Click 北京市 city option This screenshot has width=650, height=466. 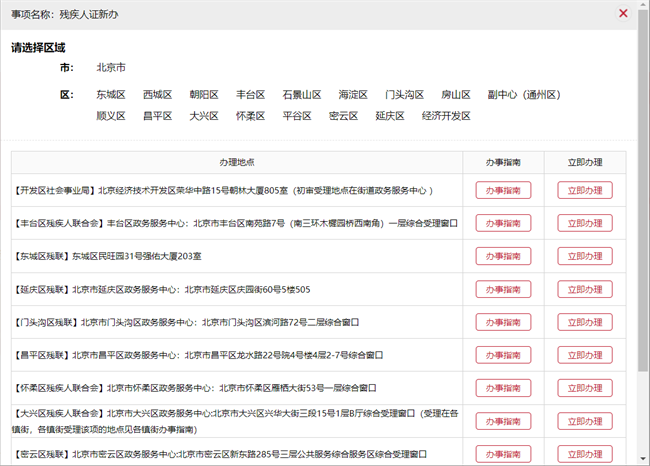(x=111, y=68)
